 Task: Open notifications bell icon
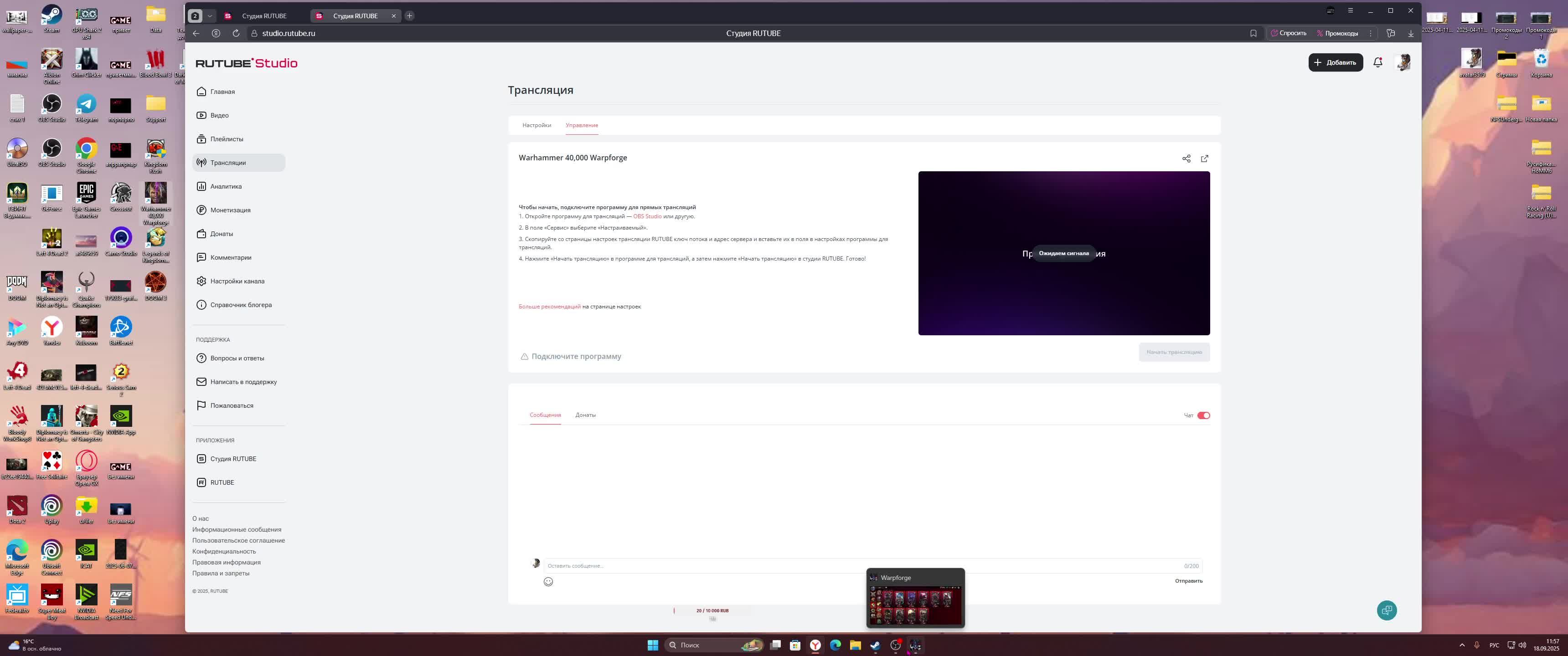1377,62
